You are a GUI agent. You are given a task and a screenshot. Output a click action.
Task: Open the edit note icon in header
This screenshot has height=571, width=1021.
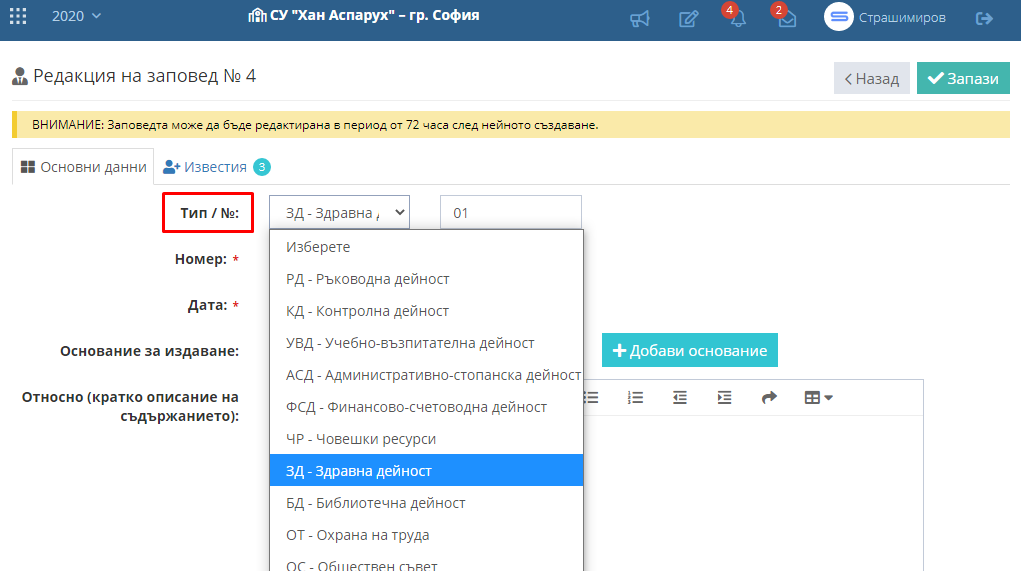688,18
